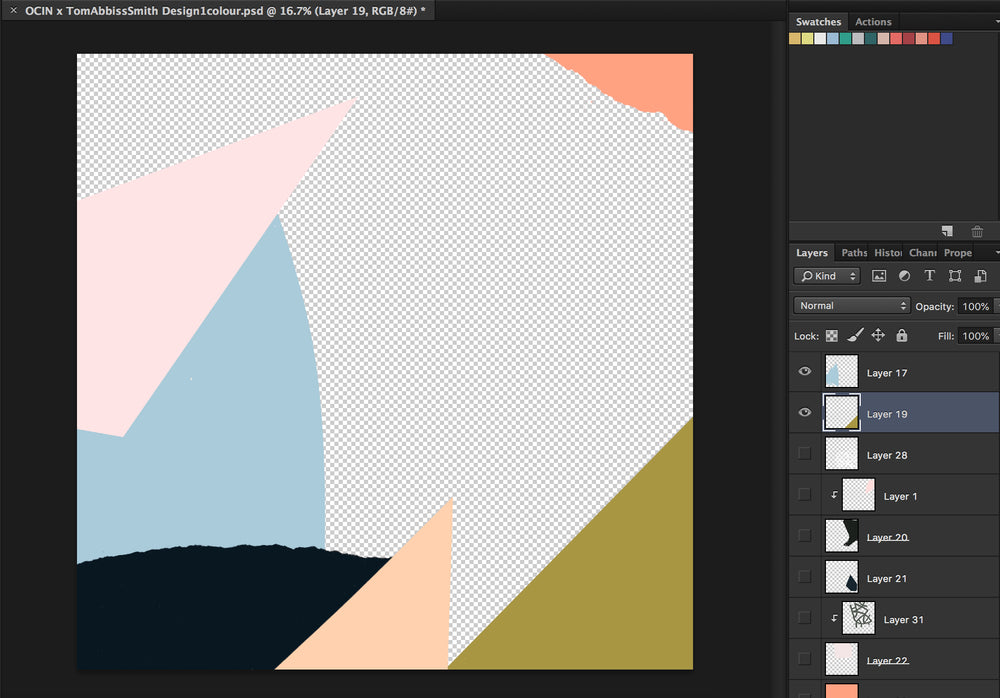
Task: Click the delete swatch trash icon
Action: 977,231
